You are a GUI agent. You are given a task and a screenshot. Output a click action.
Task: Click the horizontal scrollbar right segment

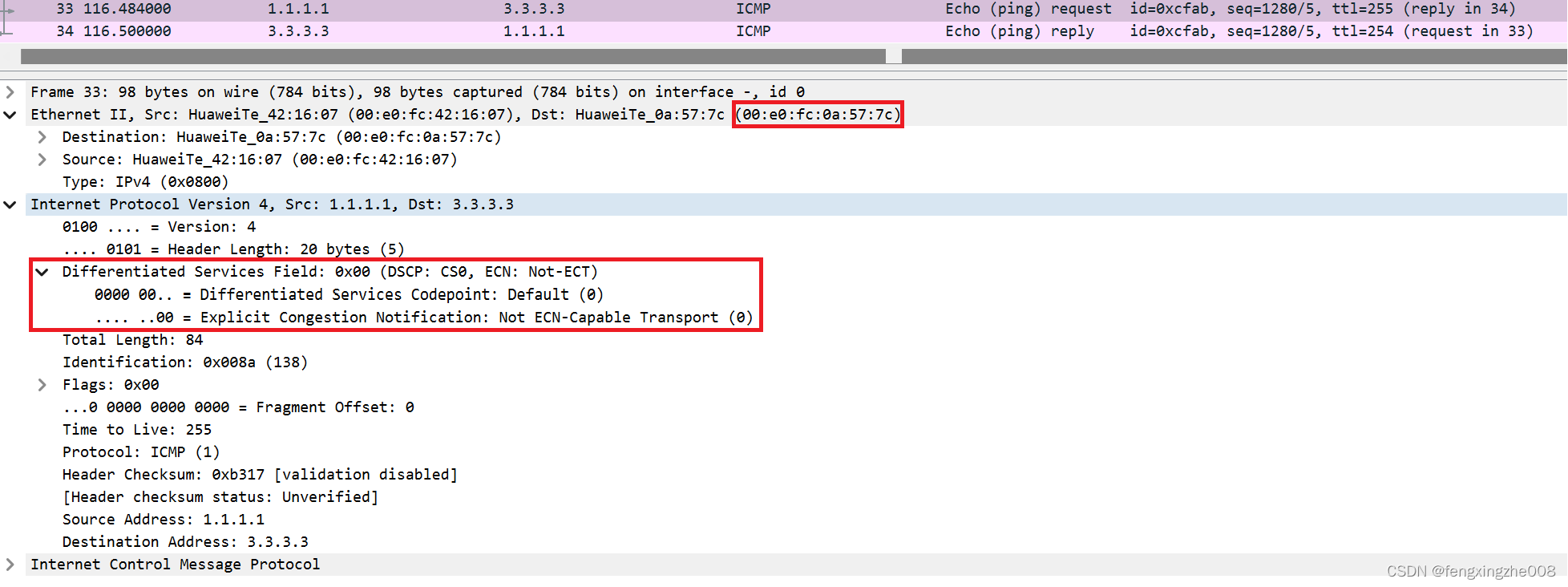(x=1235, y=57)
